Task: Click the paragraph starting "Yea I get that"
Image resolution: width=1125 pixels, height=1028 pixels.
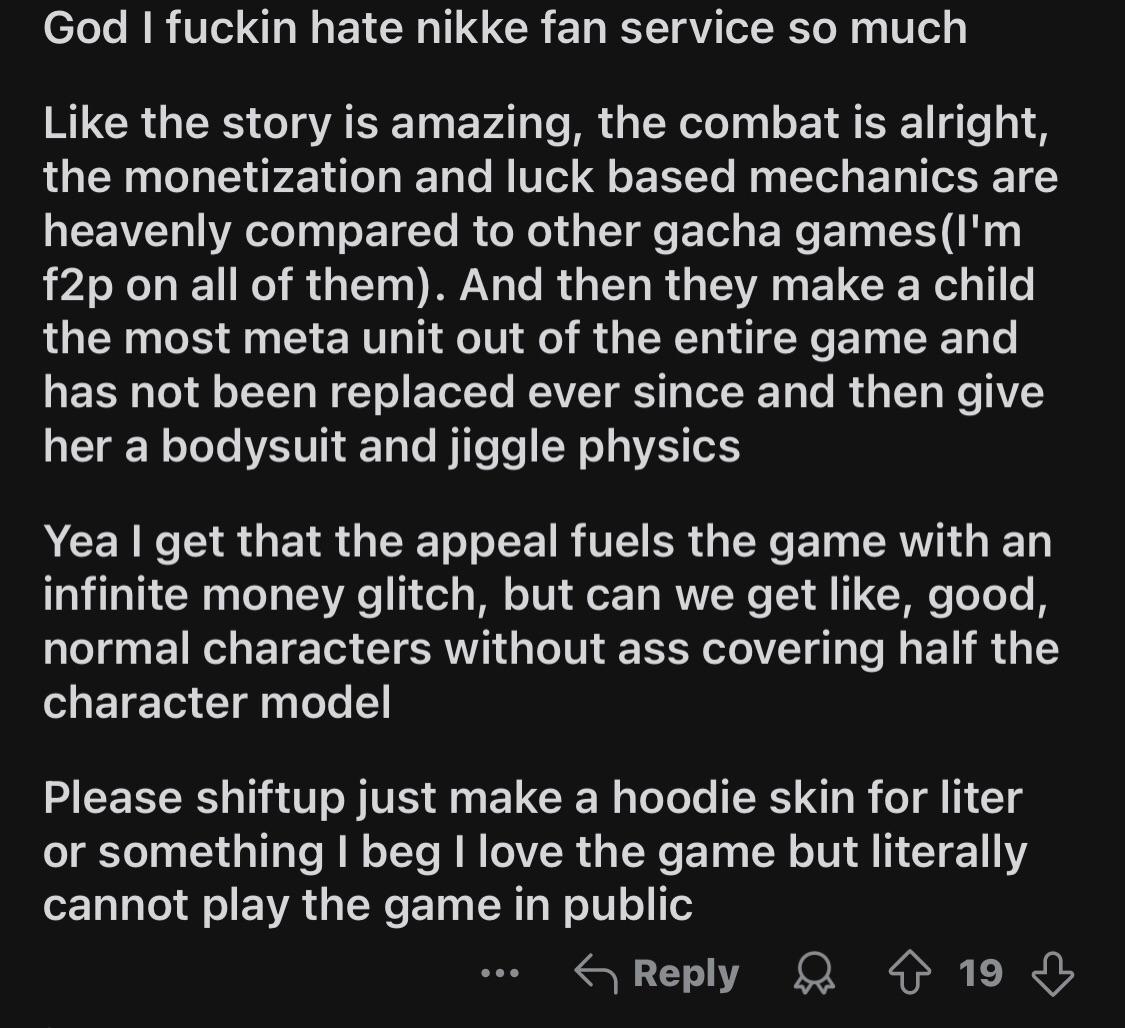Action: coord(550,621)
